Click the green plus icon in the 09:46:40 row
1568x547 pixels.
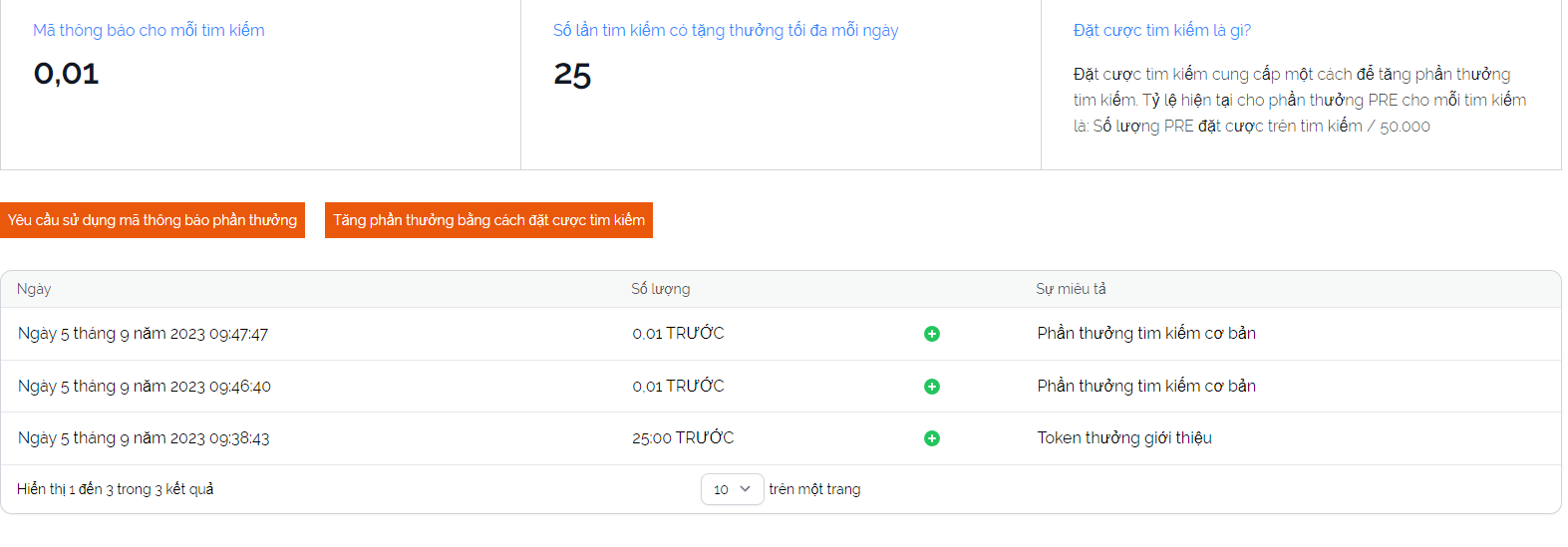tap(931, 387)
